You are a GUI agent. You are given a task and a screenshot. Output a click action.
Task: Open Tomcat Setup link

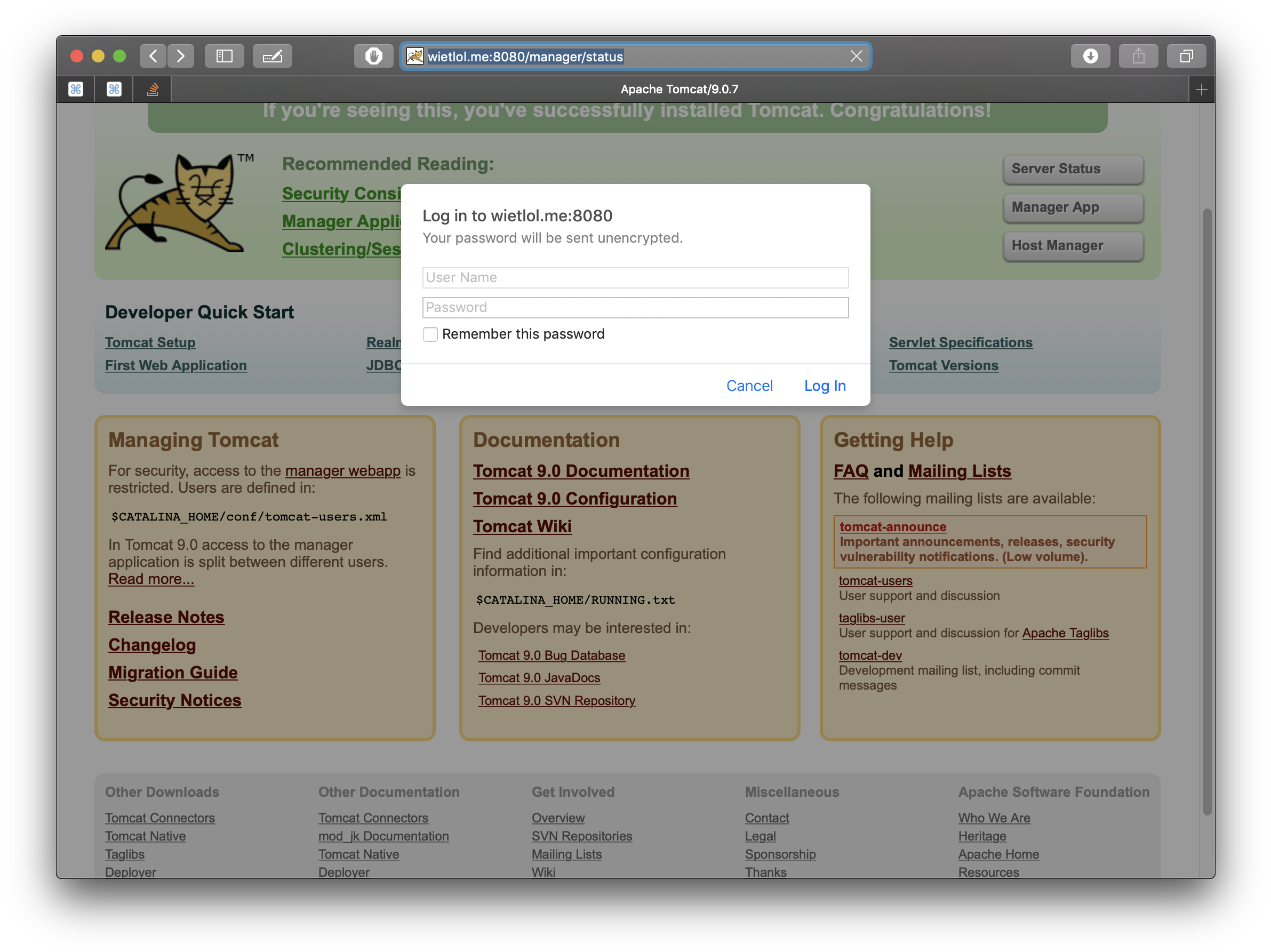pyautogui.click(x=150, y=342)
